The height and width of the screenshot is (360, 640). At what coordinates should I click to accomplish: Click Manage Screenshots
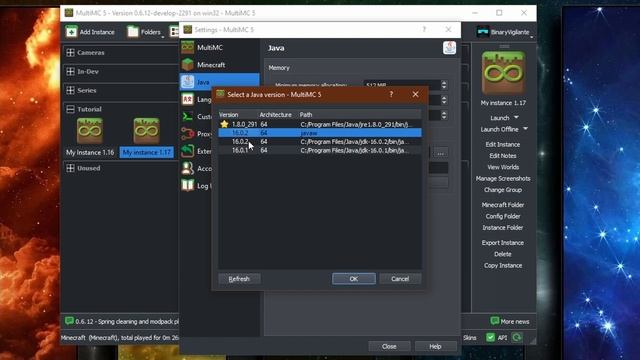(503, 179)
